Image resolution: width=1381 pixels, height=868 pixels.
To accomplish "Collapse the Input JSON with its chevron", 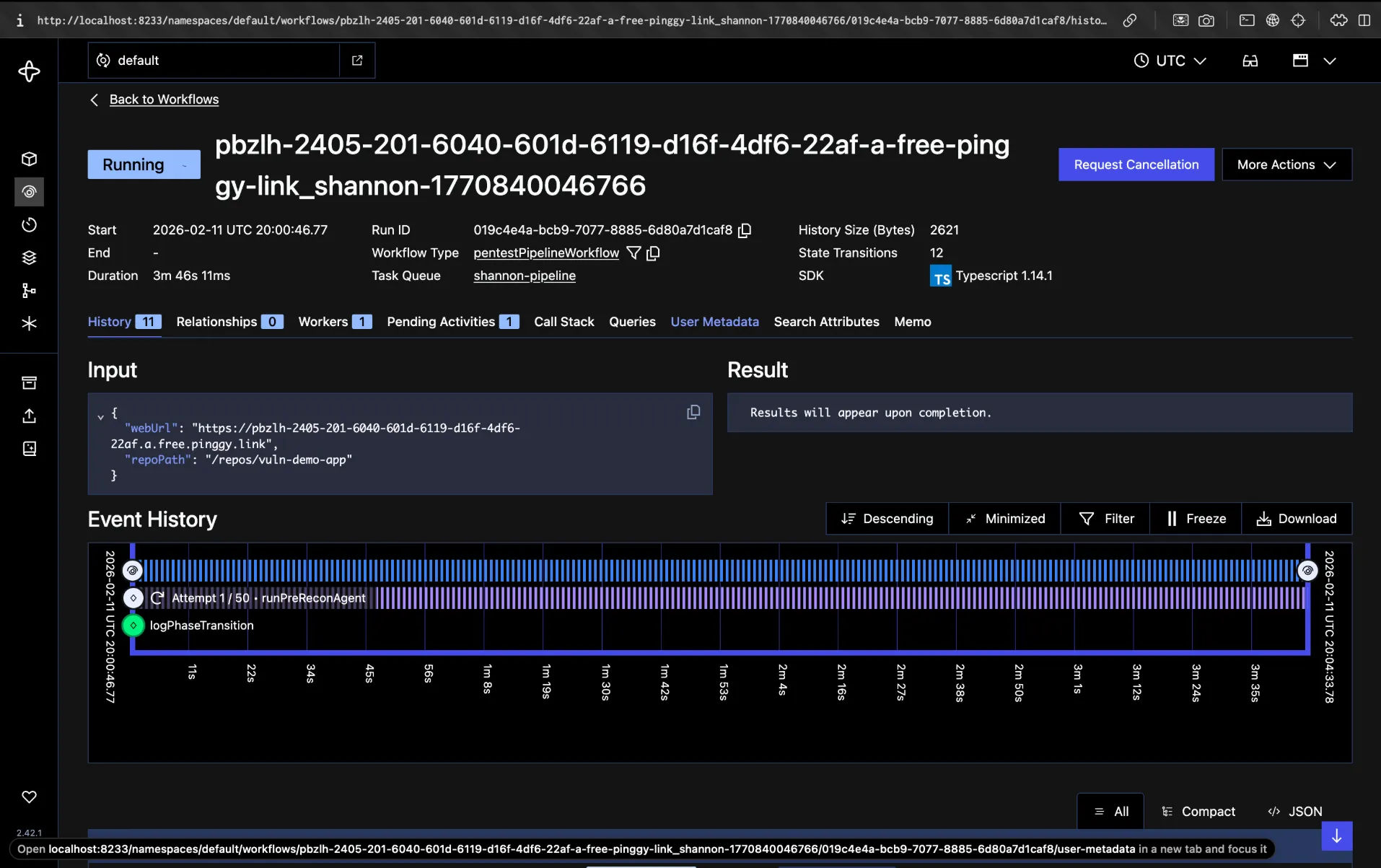I will pyautogui.click(x=100, y=416).
